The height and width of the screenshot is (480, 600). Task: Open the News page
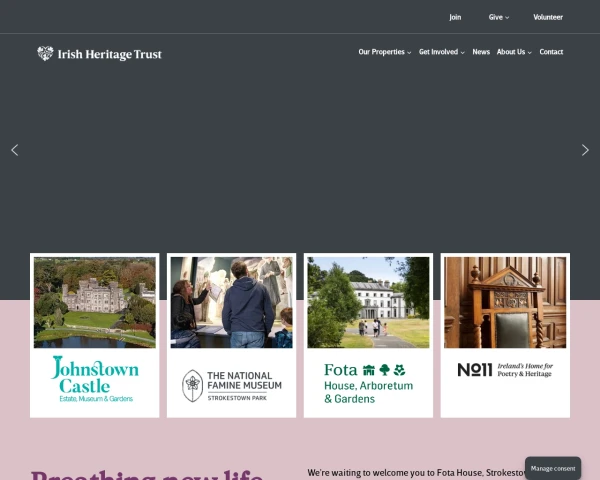tap(481, 52)
